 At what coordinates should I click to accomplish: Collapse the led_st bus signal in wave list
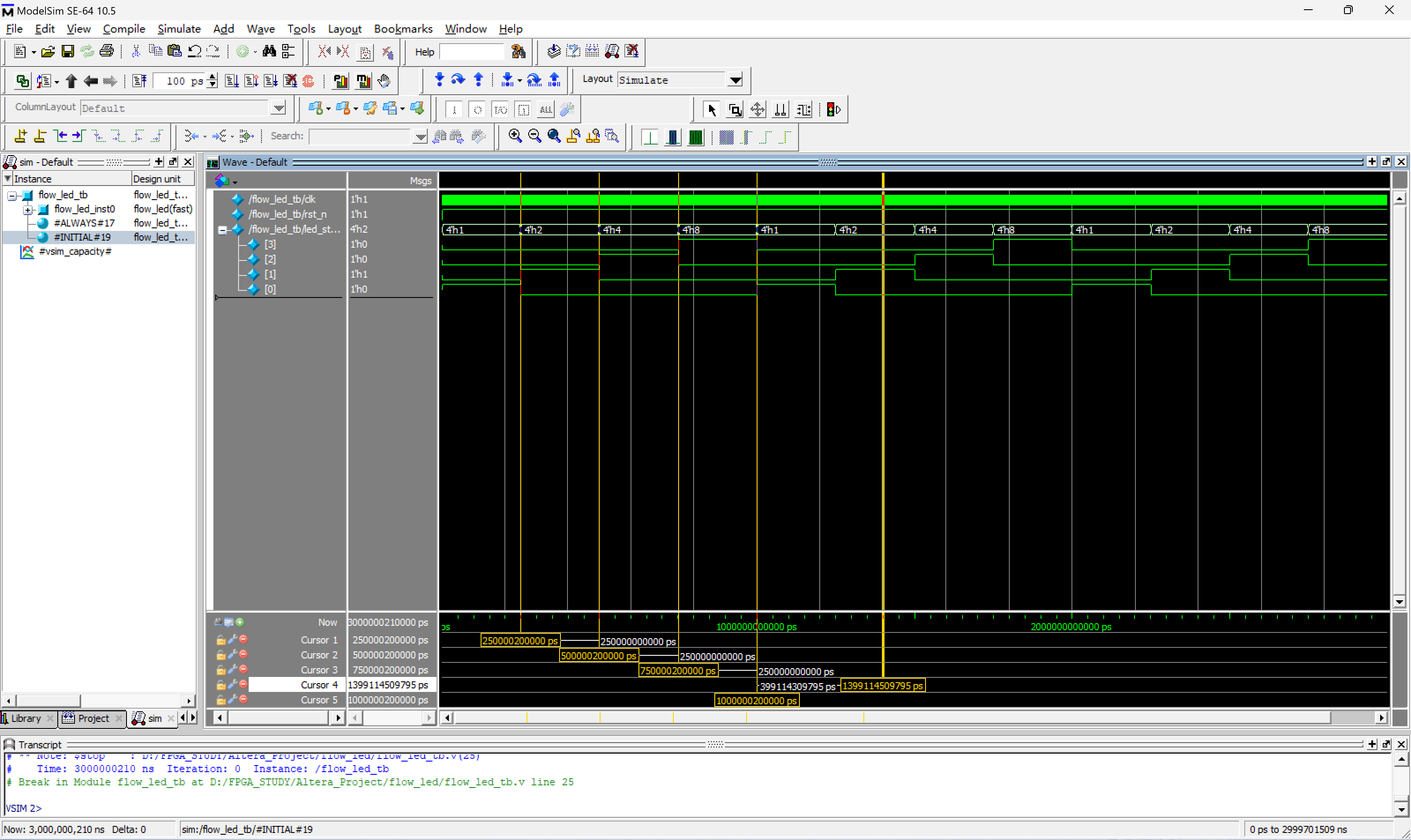pos(223,230)
